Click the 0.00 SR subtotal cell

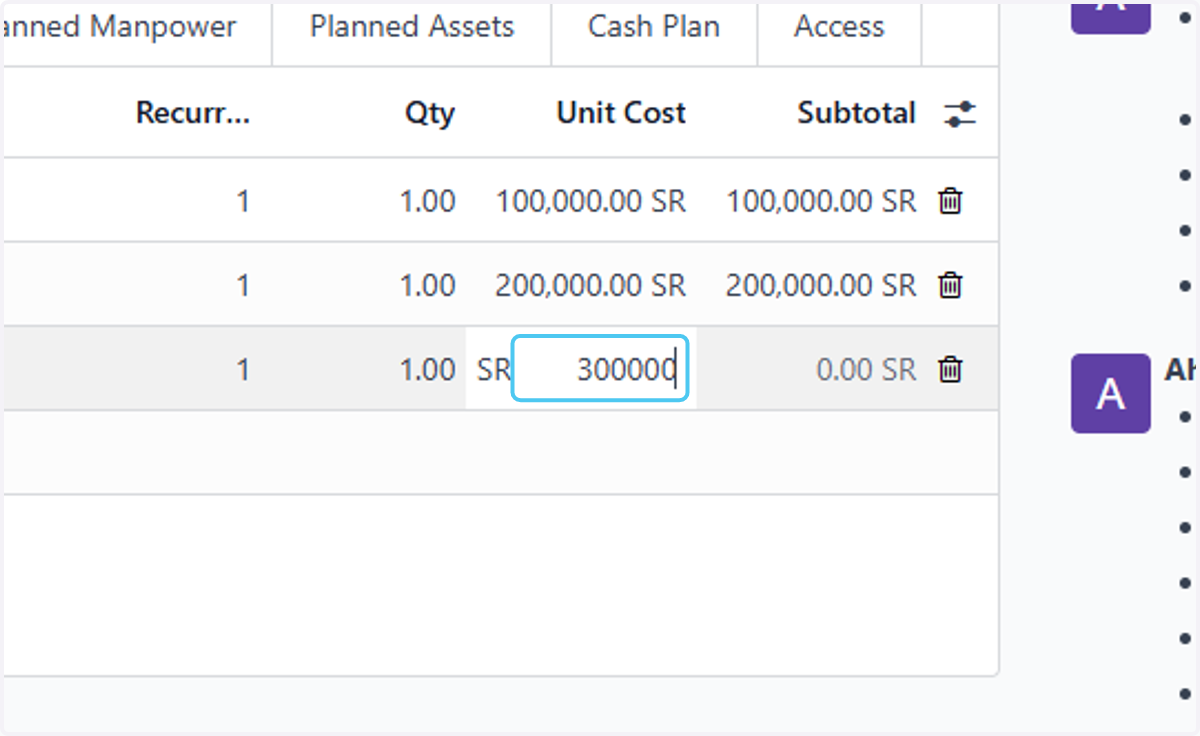[x=866, y=370]
